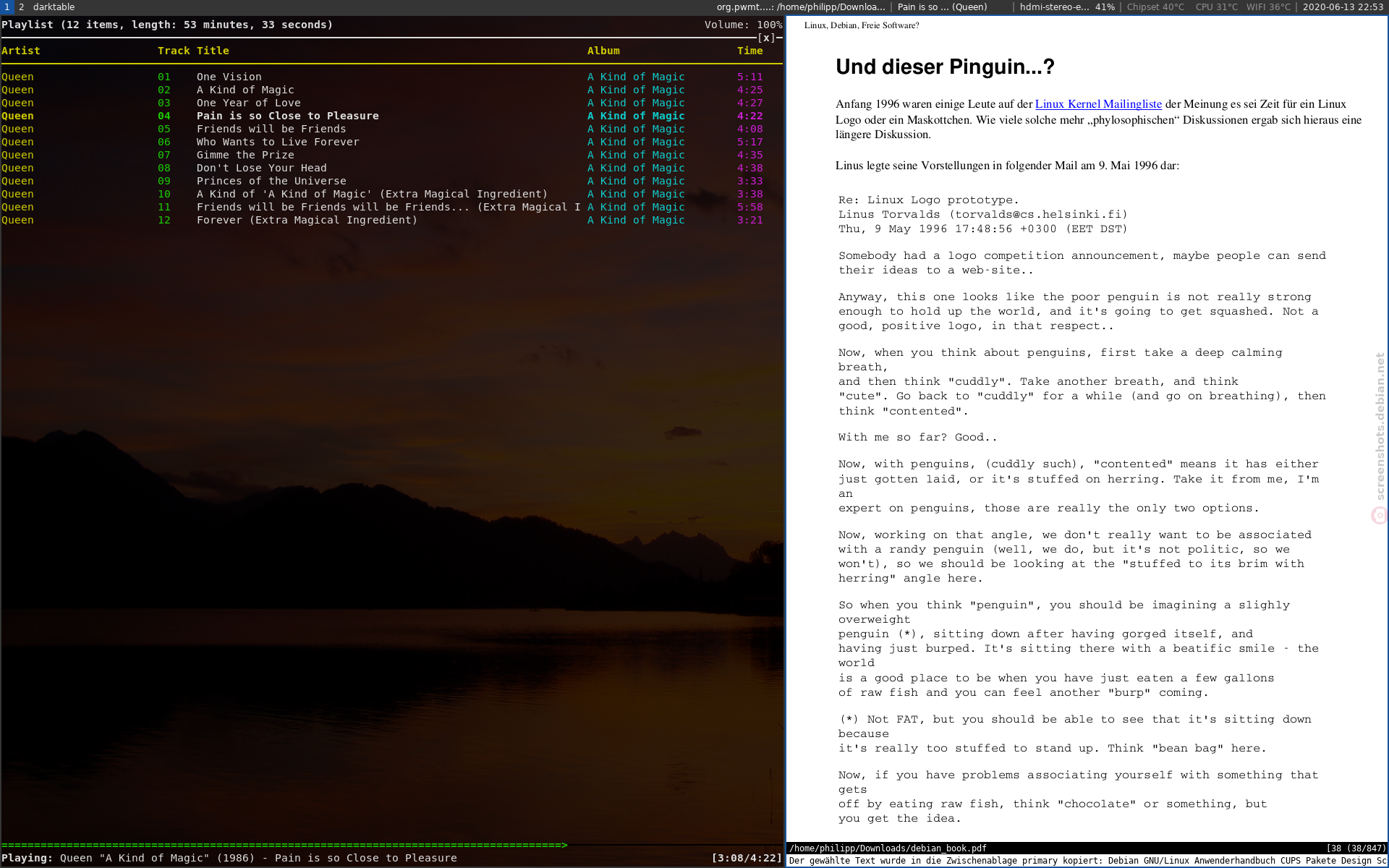Close playlist with the [x] button

click(x=767, y=38)
